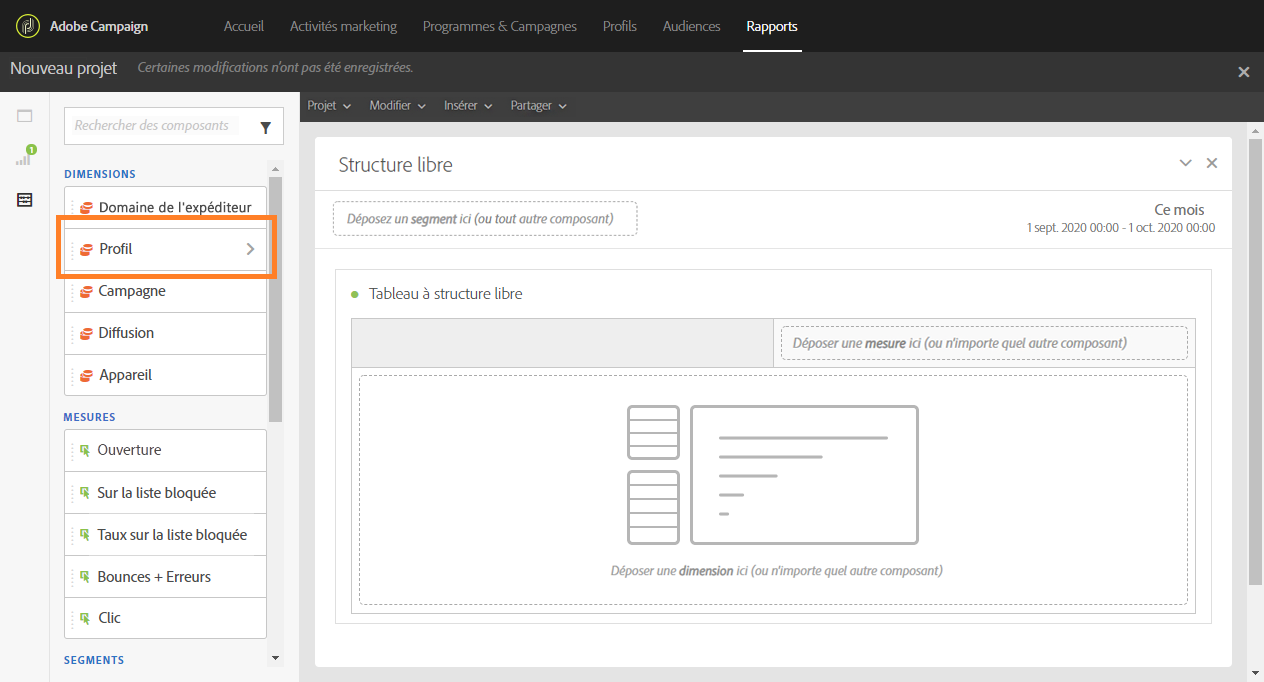Click the component list scrollbar down arrow
The height and width of the screenshot is (682, 1264).
275,657
